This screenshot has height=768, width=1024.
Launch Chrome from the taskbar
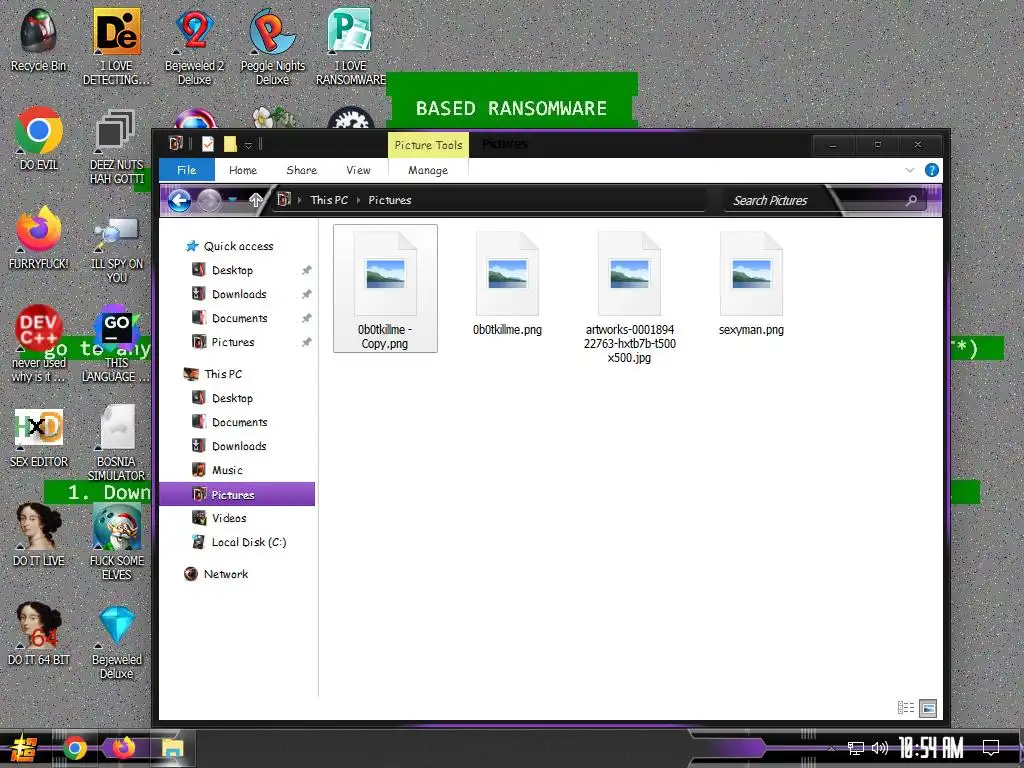coord(75,748)
